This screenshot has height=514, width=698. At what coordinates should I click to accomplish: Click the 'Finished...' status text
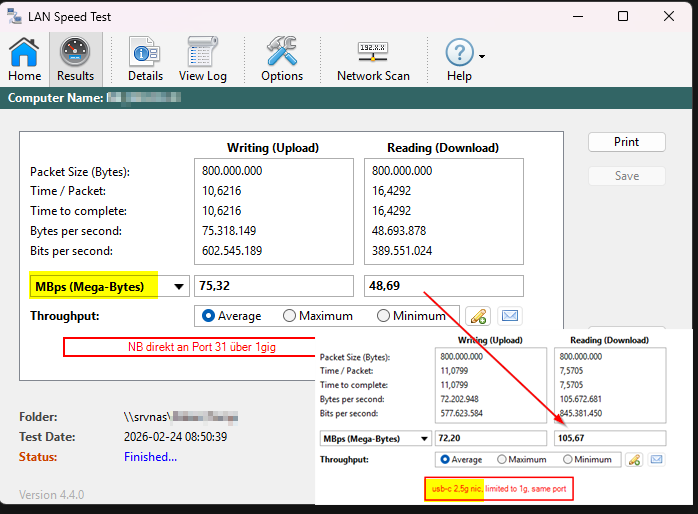coord(150,457)
